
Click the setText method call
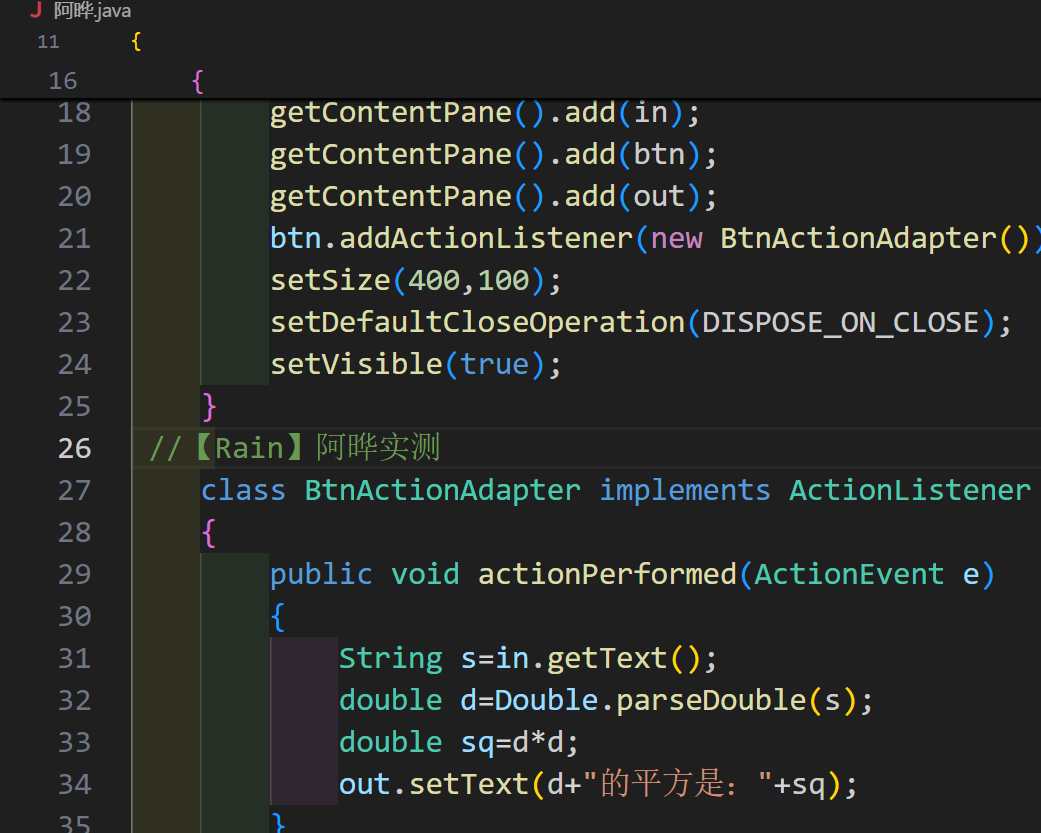click(x=469, y=785)
